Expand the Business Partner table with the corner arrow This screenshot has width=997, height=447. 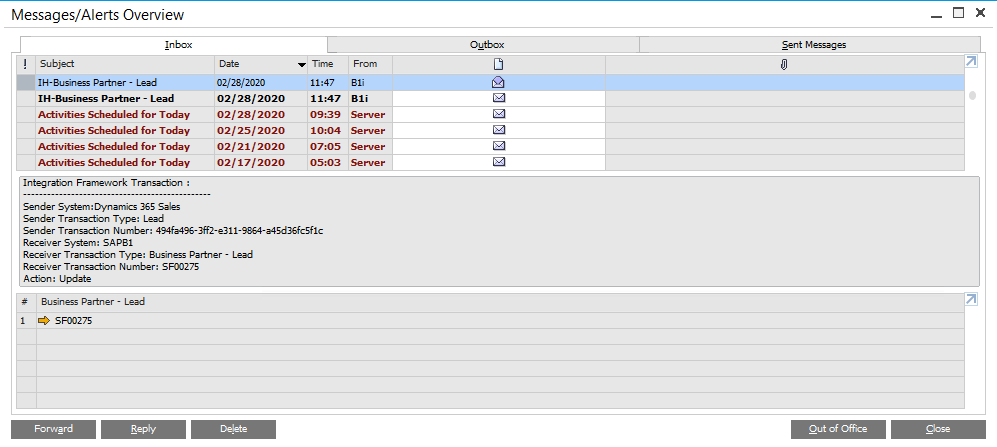pos(971,300)
